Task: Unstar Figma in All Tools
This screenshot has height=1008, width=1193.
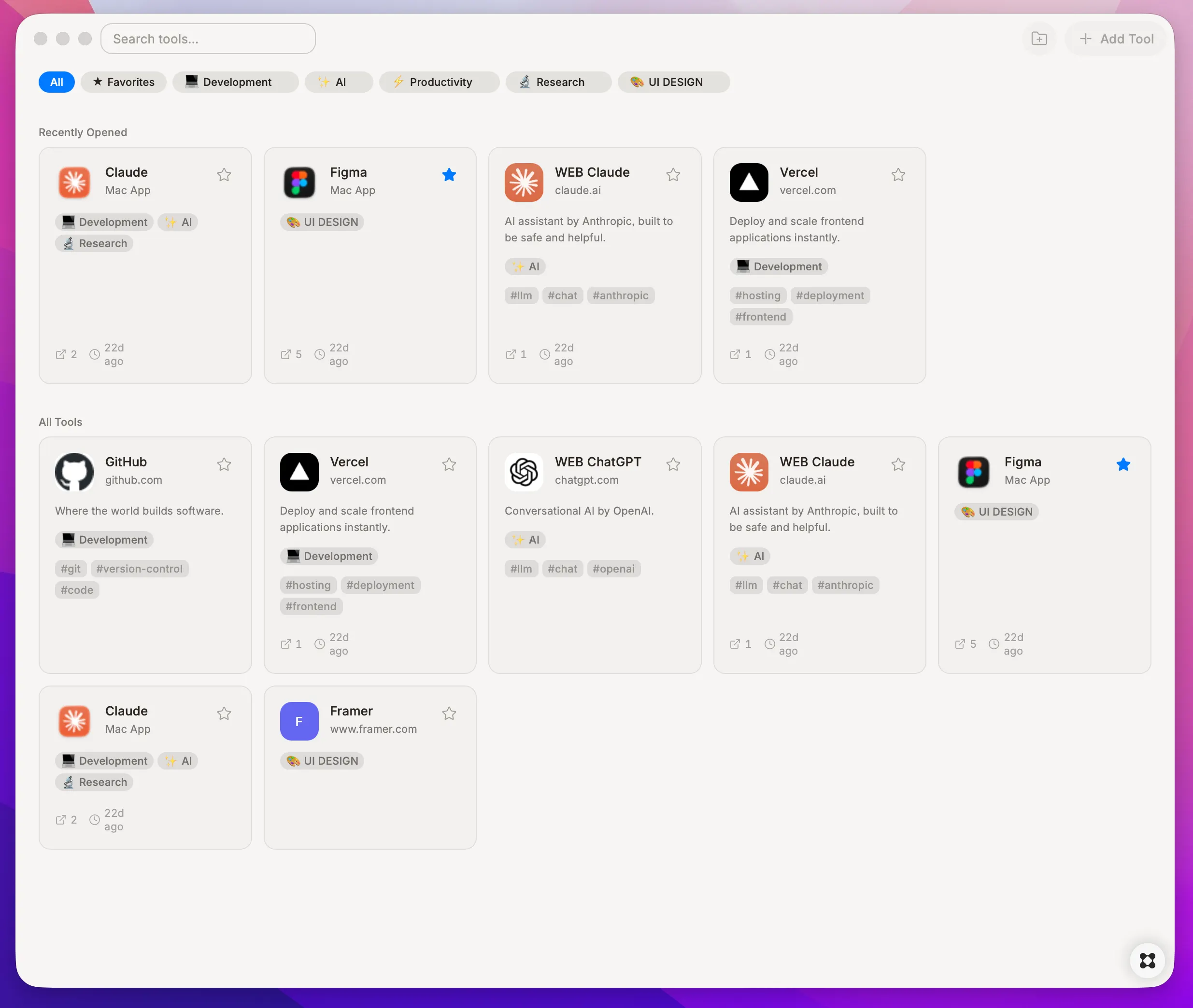Action: click(1123, 464)
